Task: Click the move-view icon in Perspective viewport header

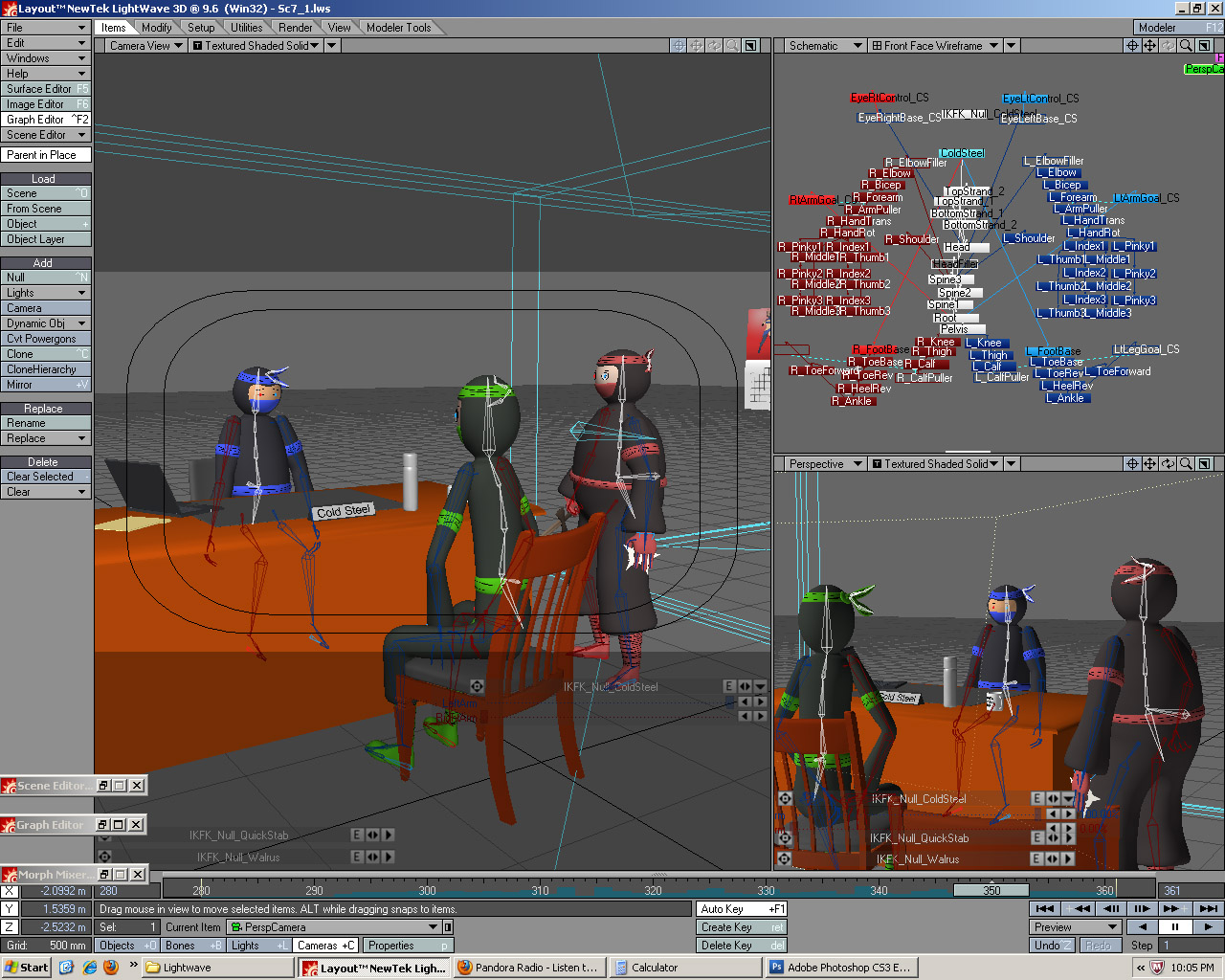Action: point(1149,463)
